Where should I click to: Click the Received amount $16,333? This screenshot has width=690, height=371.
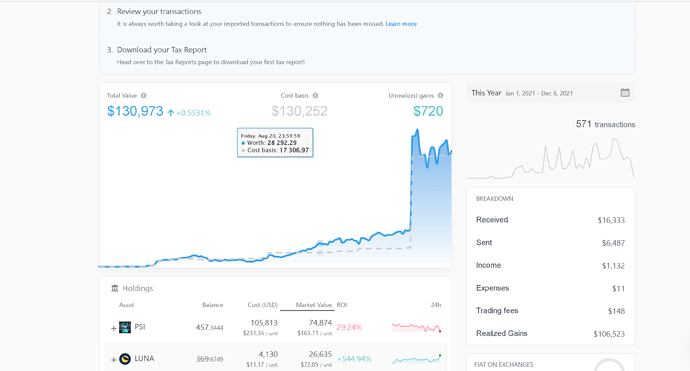tap(611, 220)
